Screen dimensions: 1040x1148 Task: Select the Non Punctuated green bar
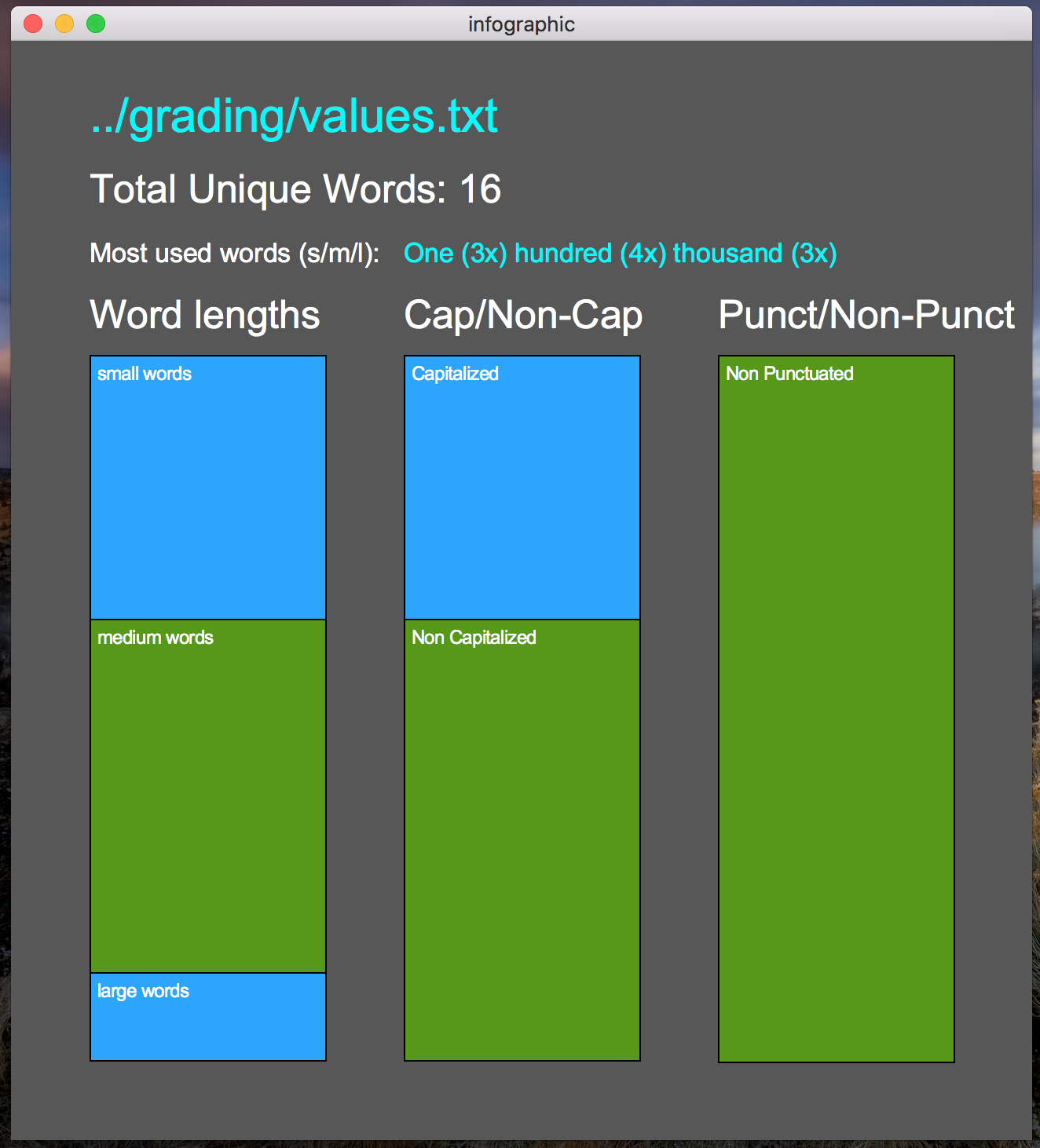(x=836, y=707)
